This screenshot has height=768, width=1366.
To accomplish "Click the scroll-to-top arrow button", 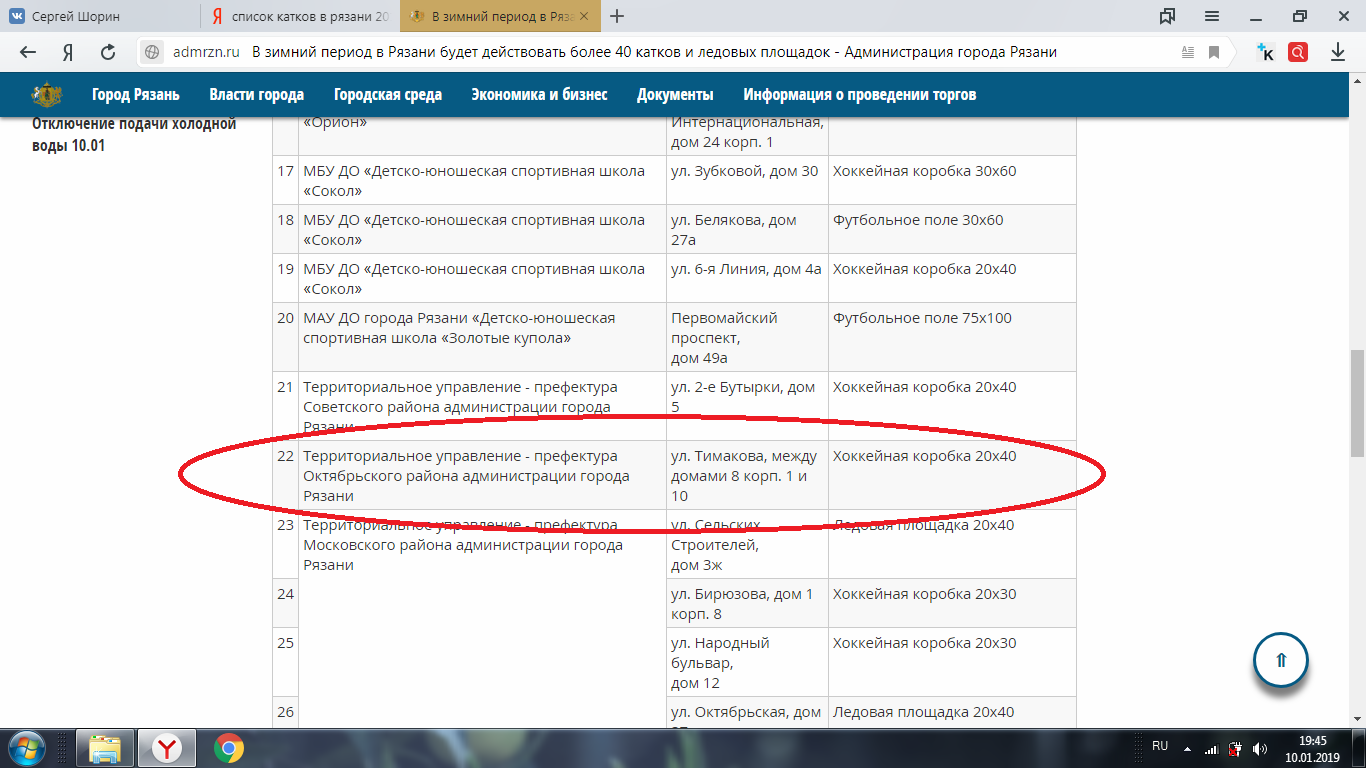I will tap(1281, 660).
